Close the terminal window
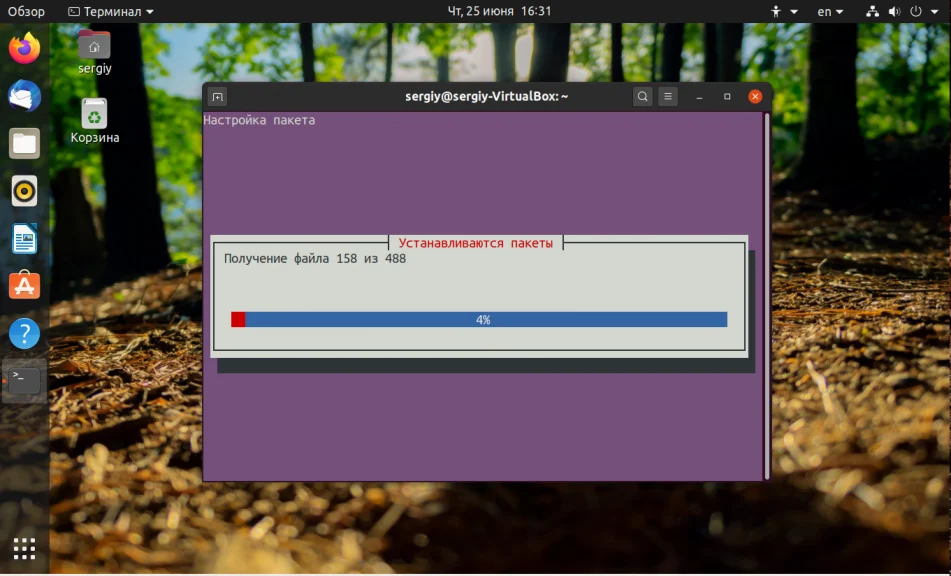Viewport: 951px width, 576px height. tap(755, 96)
